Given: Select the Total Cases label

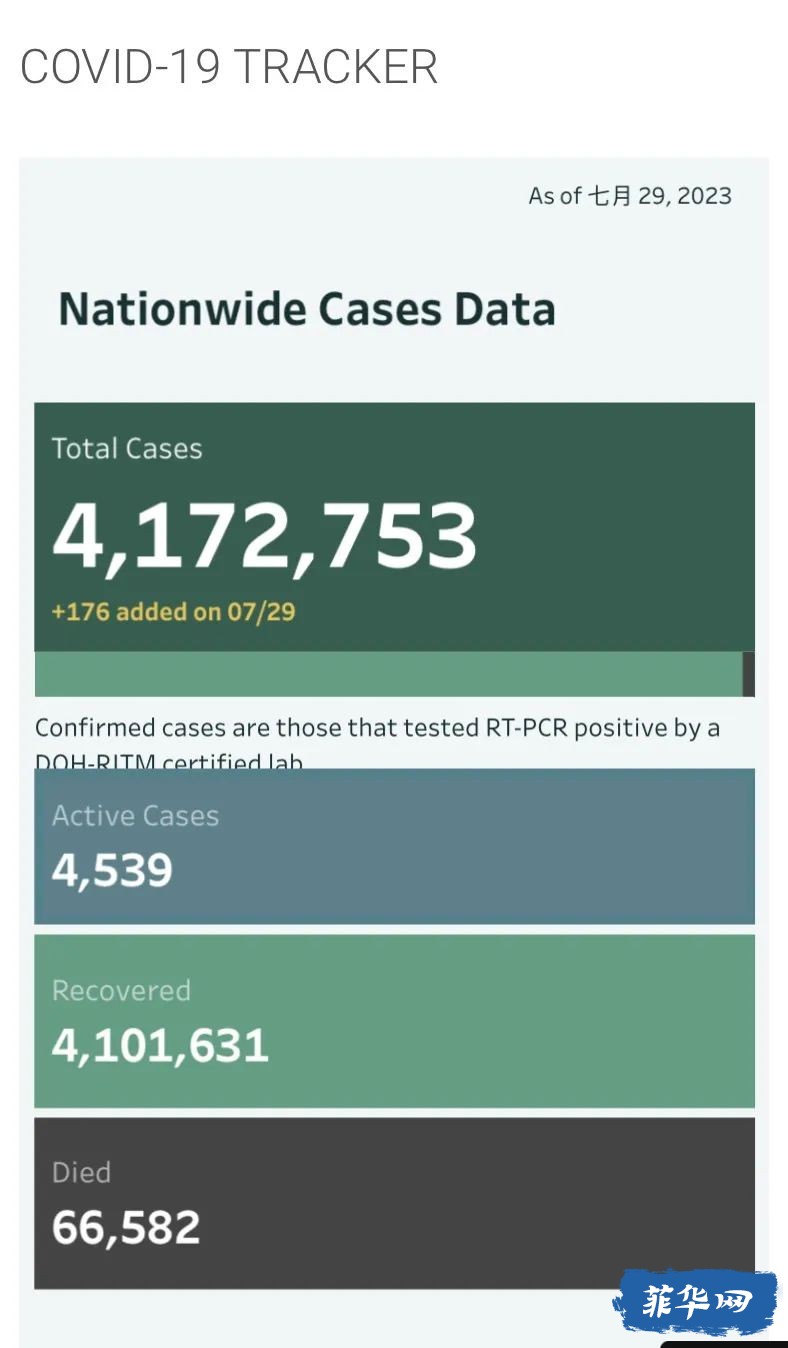Looking at the screenshot, I should coord(127,448).
